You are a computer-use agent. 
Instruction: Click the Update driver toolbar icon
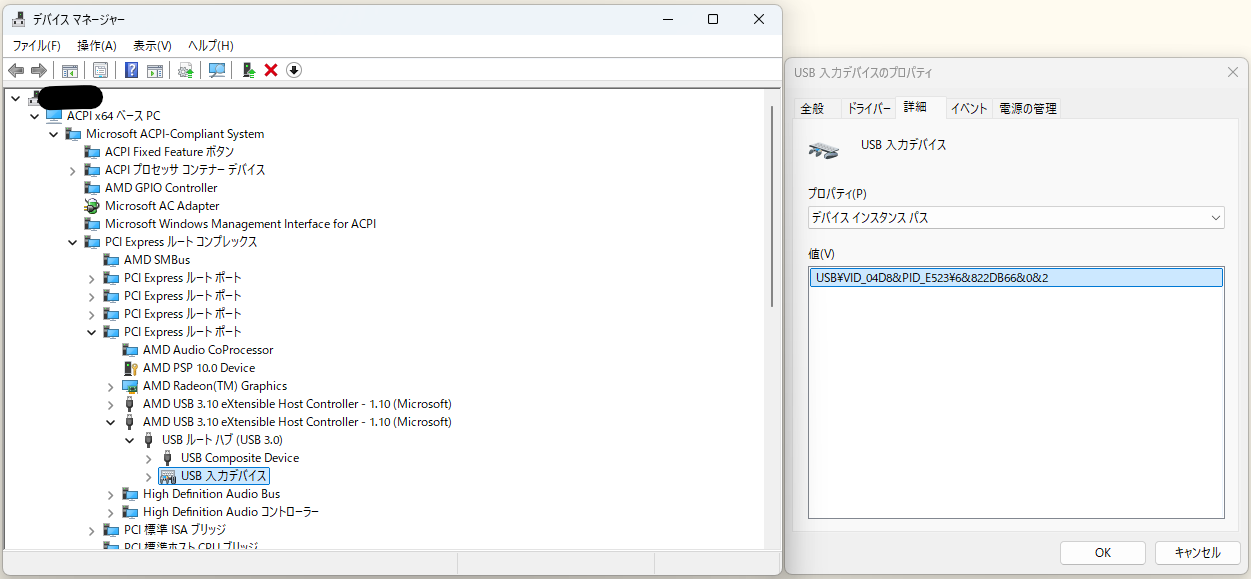(x=185, y=70)
